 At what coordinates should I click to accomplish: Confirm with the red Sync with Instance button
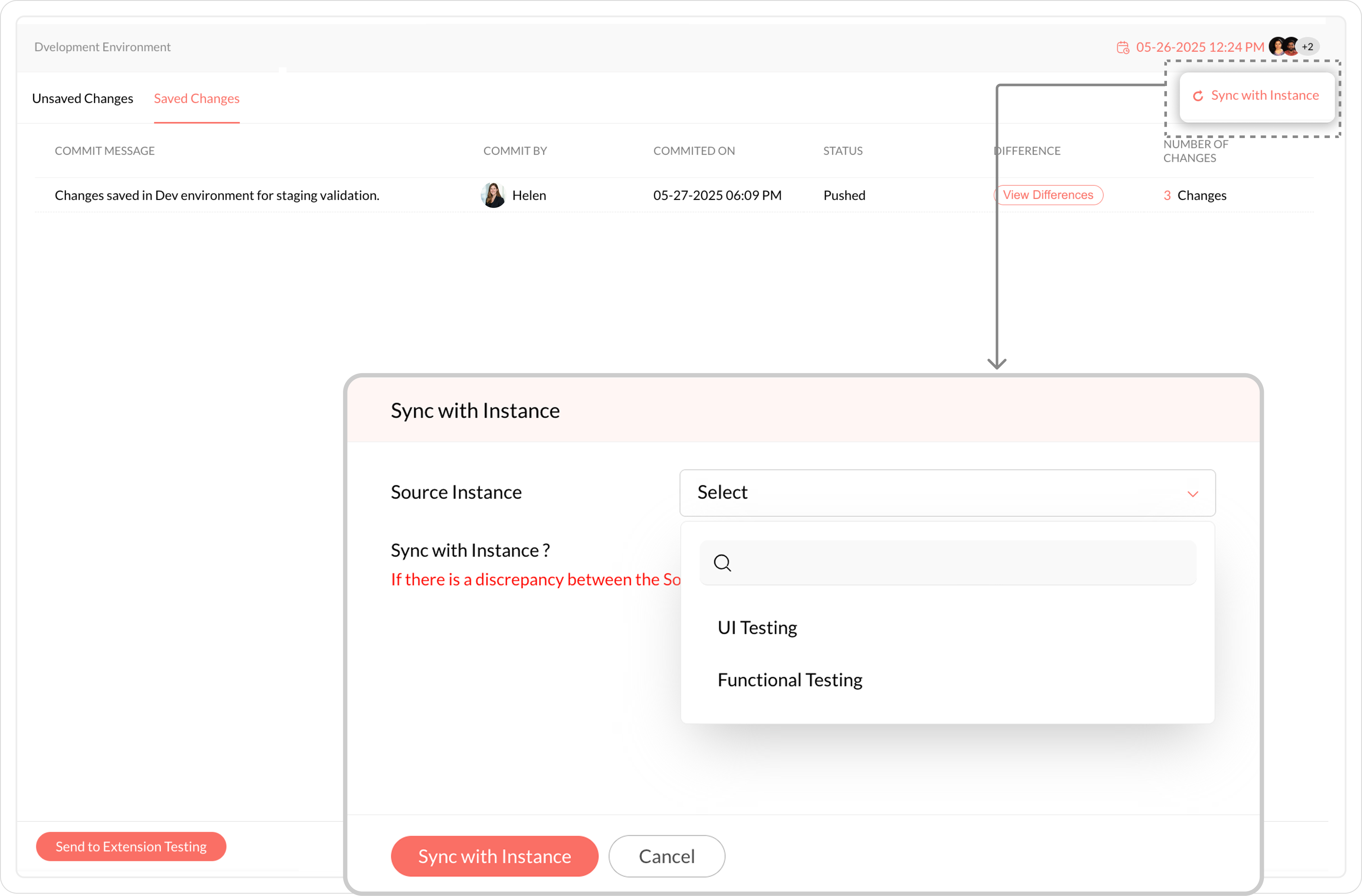click(x=495, y=856)
